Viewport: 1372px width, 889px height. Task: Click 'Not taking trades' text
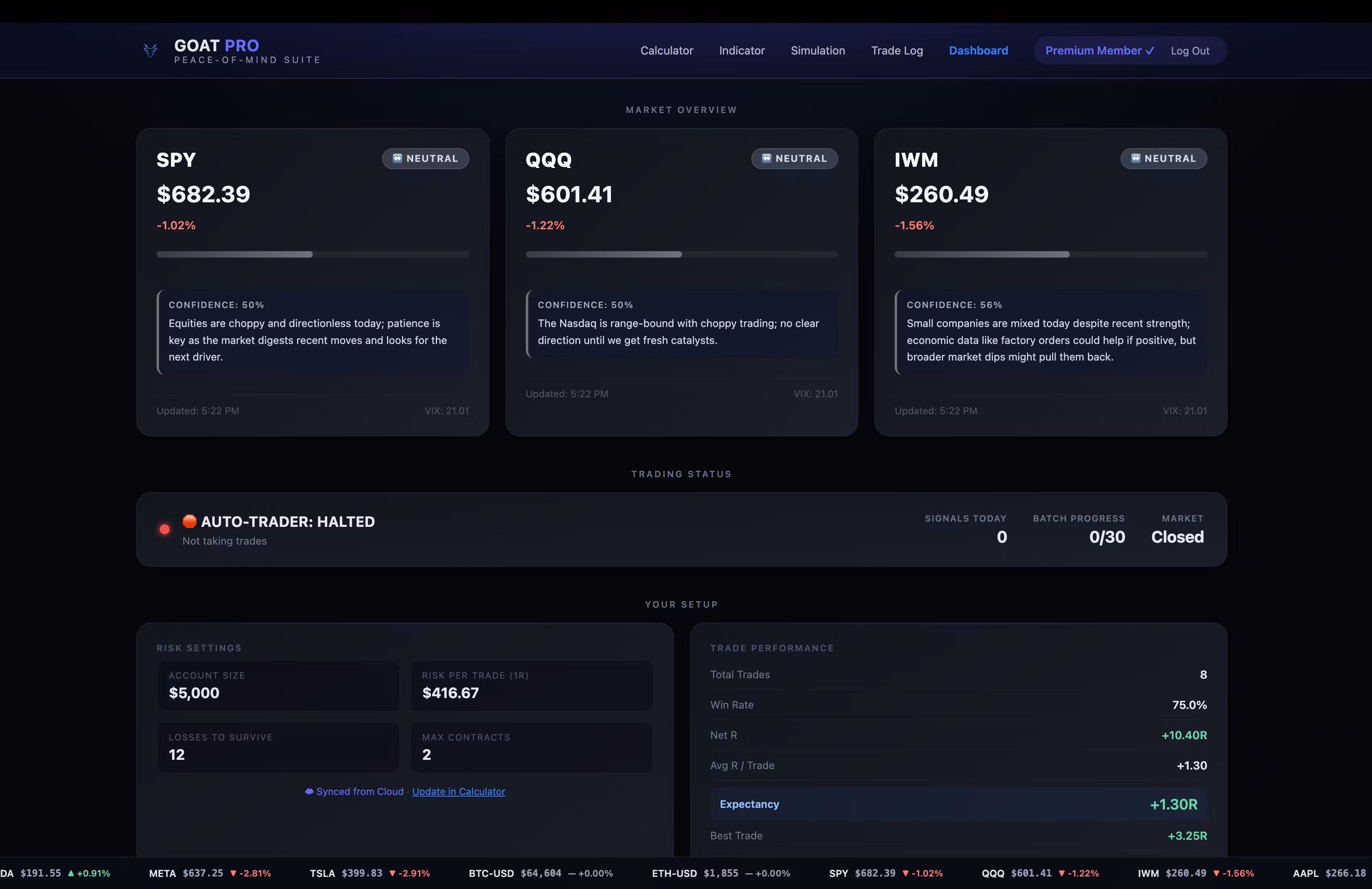coord(224,541)
